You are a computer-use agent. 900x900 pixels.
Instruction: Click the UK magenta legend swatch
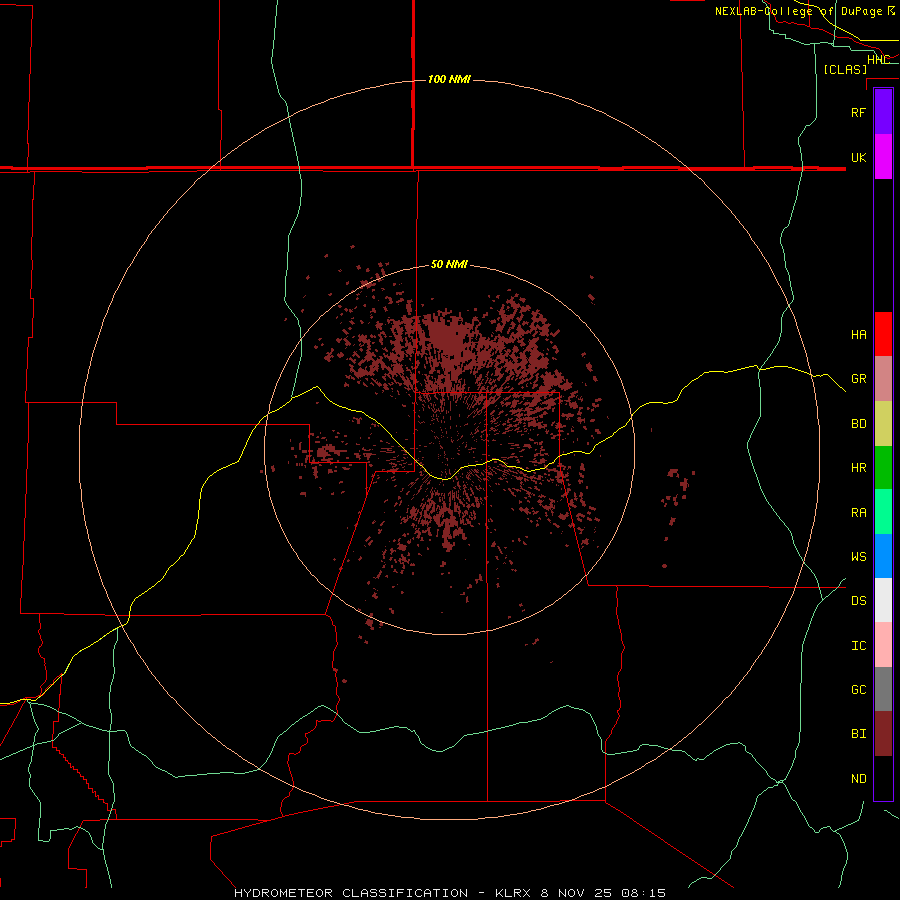click(883, 157)
